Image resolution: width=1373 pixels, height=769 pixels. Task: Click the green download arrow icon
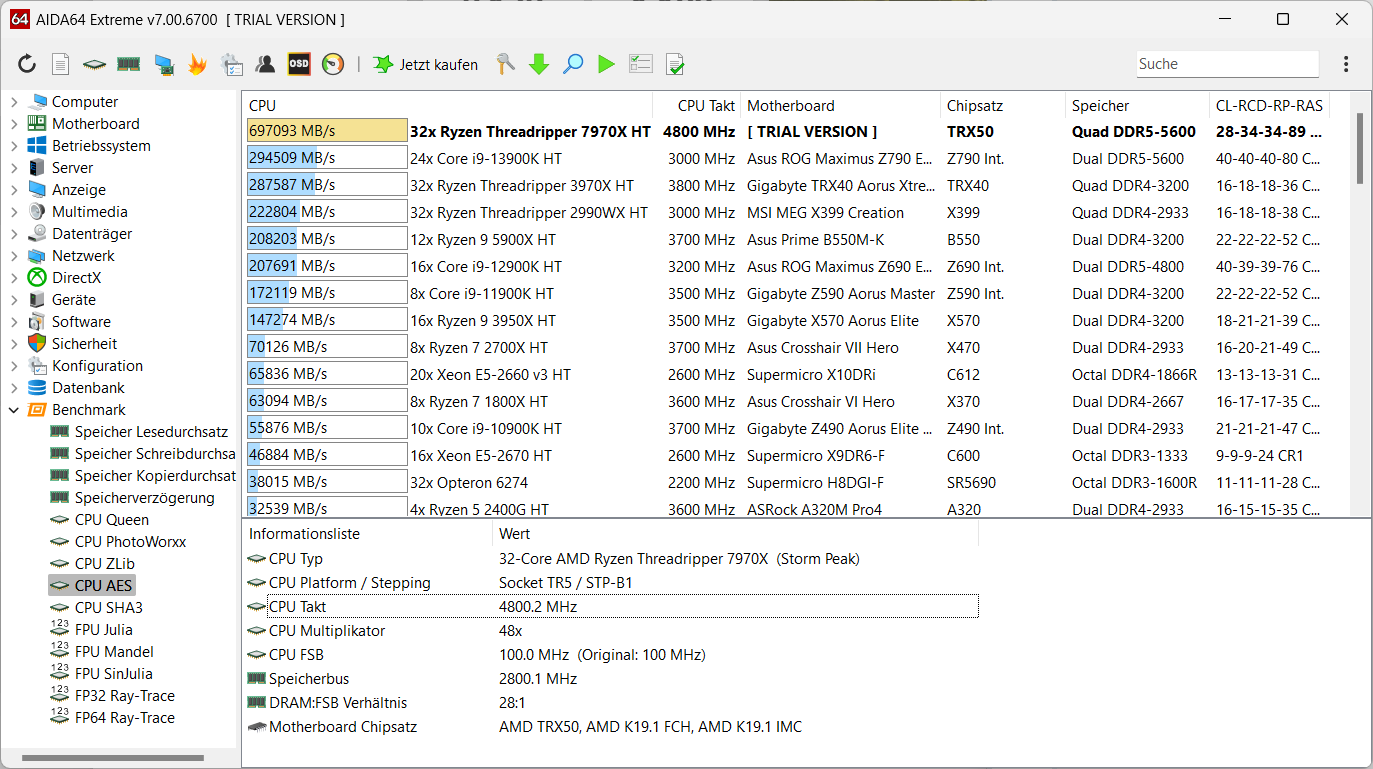539,64
